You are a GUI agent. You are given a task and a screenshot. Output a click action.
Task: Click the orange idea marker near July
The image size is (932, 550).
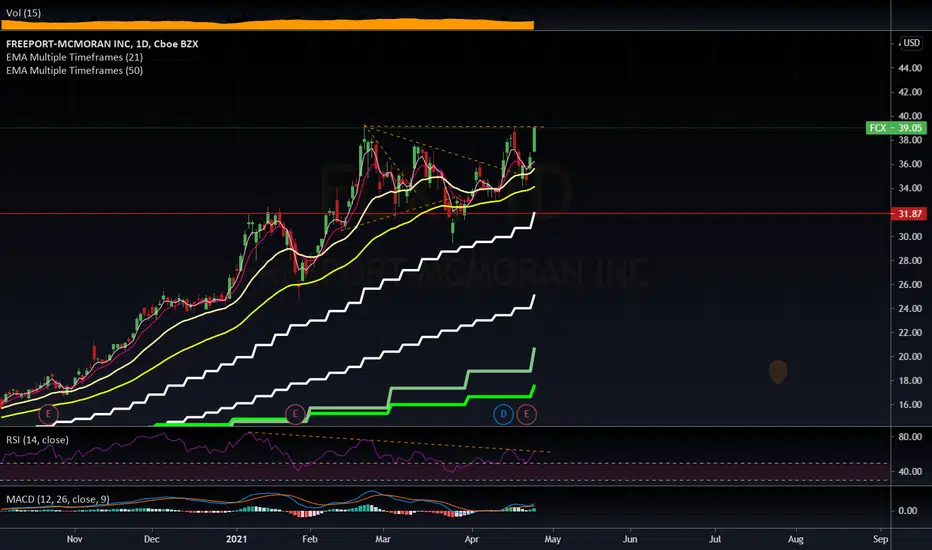778,372
